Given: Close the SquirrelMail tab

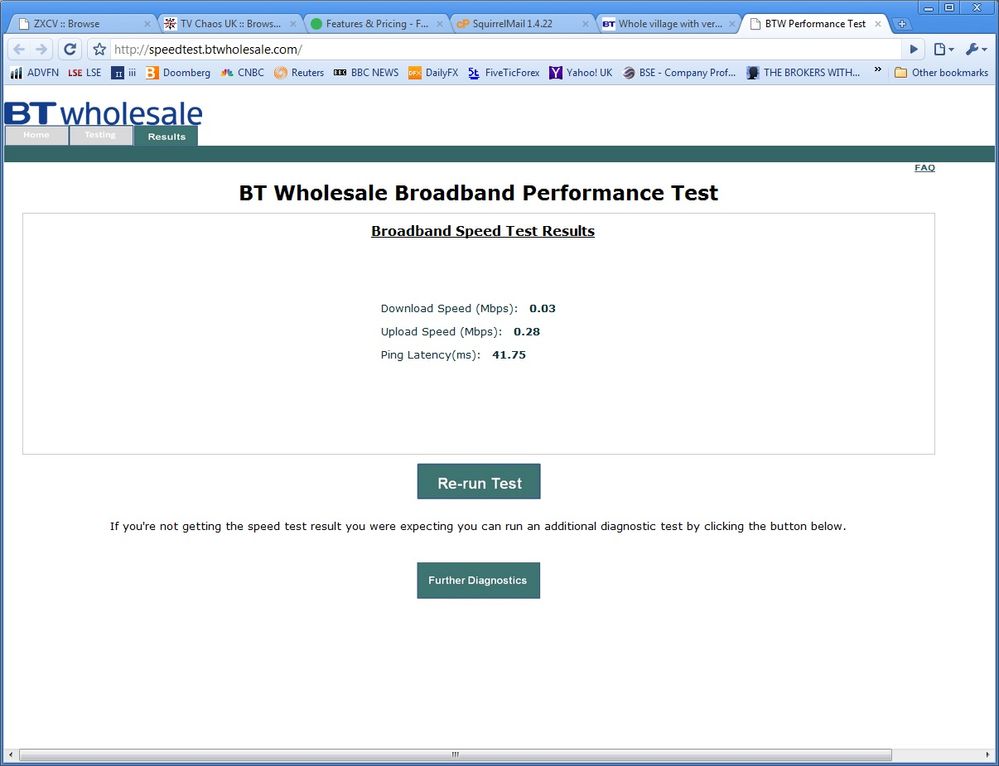Looking at the screenshot, I should 586,24.
